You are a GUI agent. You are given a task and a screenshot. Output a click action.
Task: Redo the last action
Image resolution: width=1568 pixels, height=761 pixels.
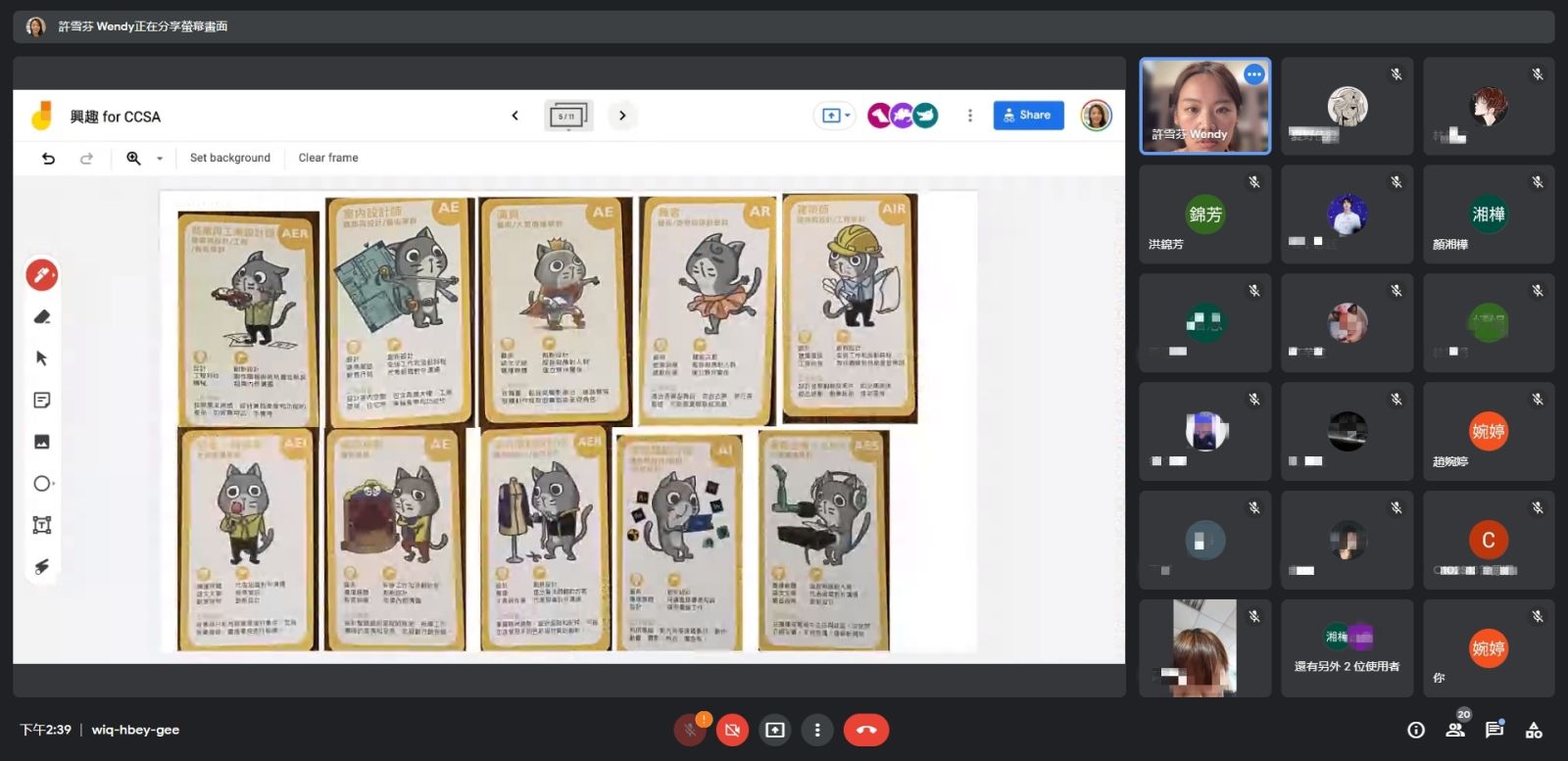(x=86, y=158)
